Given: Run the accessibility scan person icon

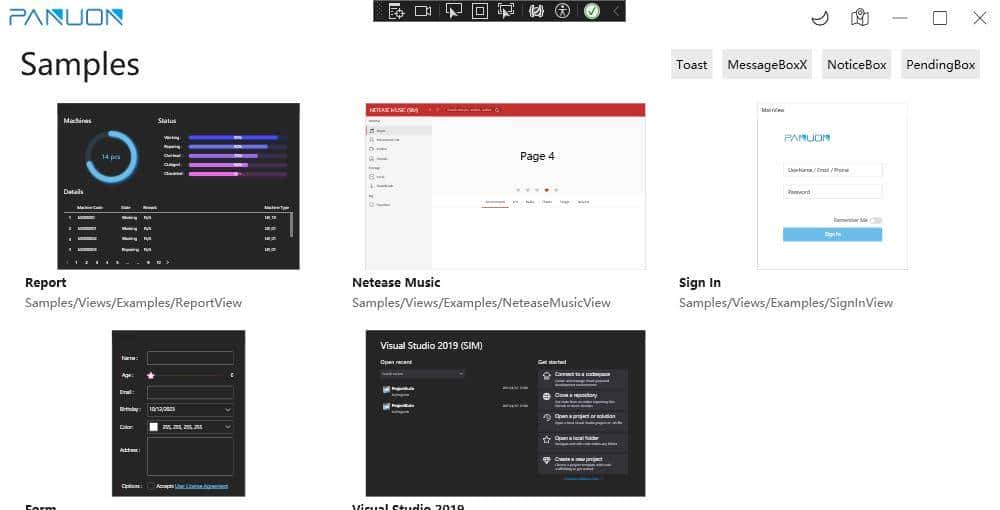Looking at the screenshot, I should 562,11.
